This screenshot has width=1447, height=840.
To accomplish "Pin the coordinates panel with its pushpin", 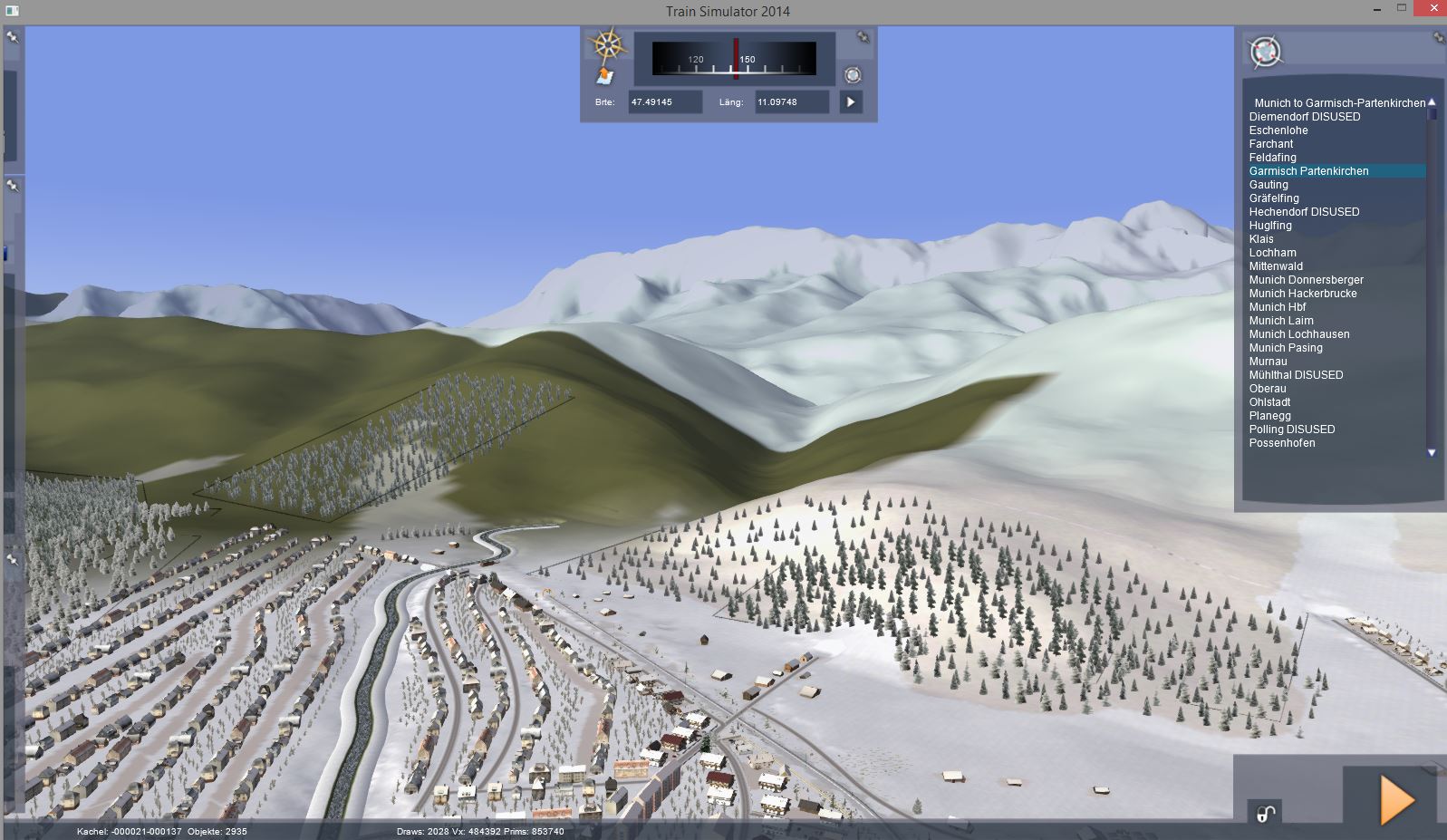I will coord(863,37).
